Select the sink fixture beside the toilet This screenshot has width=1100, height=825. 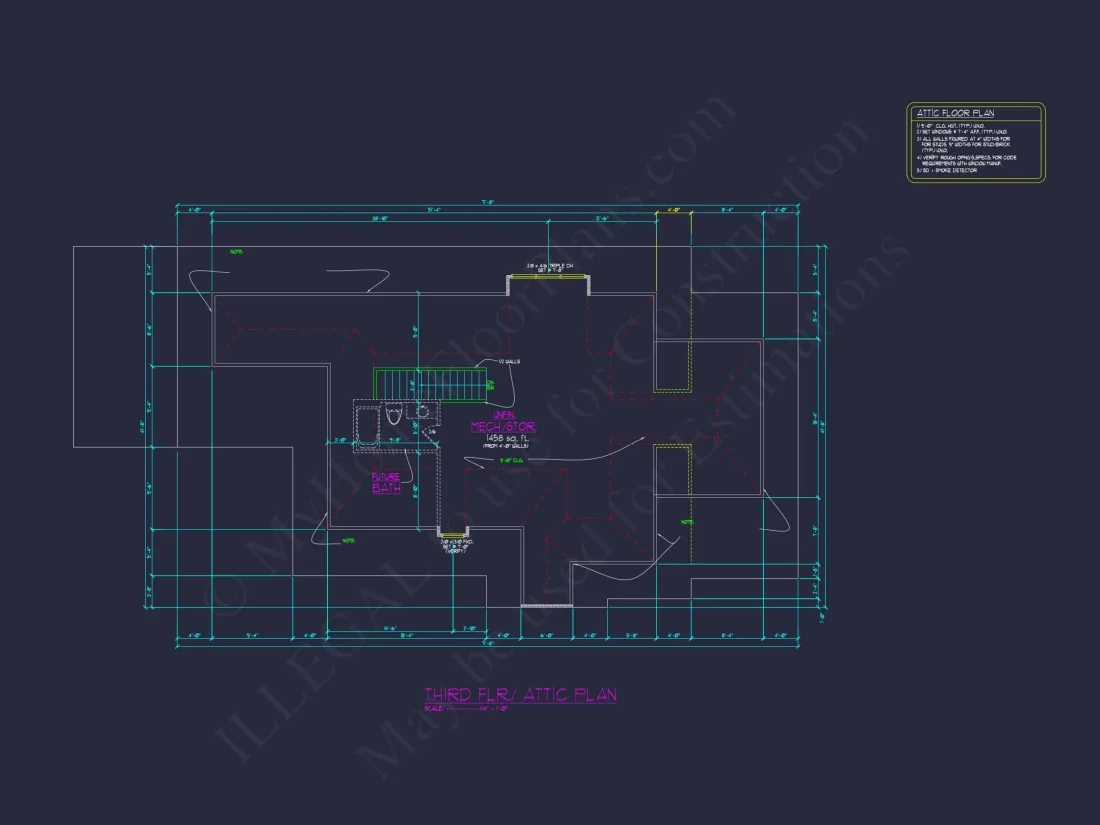[x=422, y=411]
